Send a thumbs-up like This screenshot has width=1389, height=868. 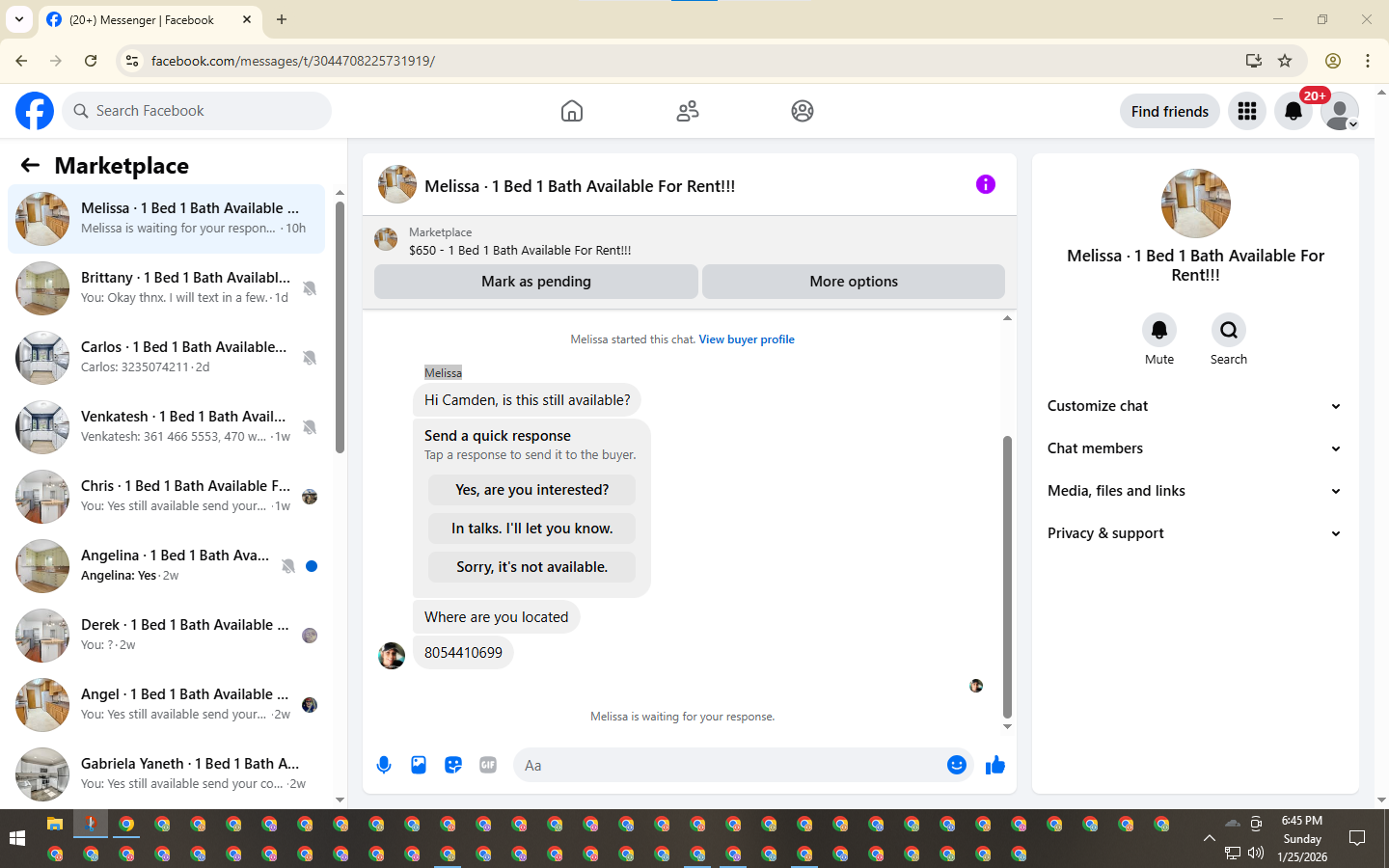point(995,765)
